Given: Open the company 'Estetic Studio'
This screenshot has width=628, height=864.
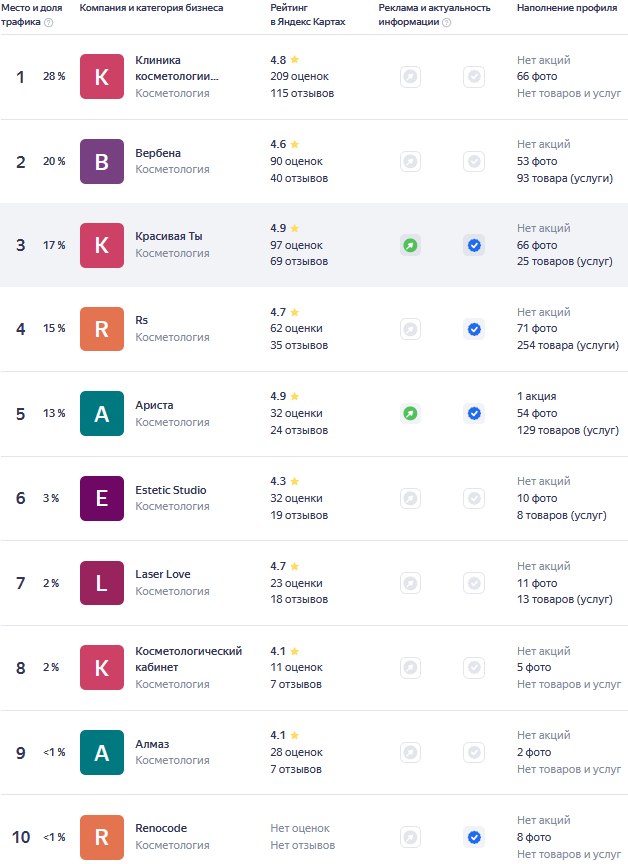Looking at the screenshot, I should pos(171,490).
